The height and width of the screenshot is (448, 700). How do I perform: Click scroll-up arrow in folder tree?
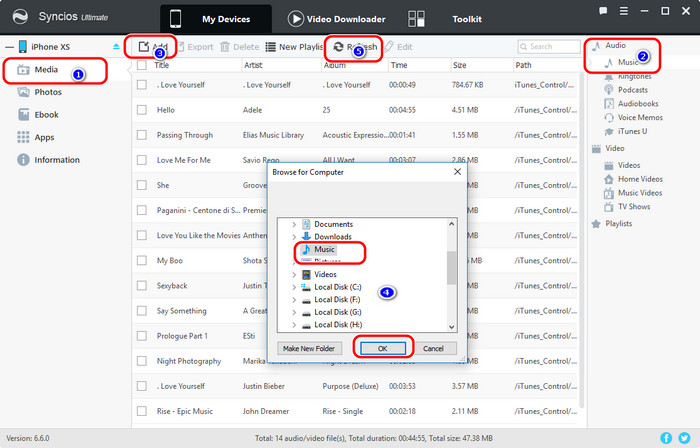point(451,224)
